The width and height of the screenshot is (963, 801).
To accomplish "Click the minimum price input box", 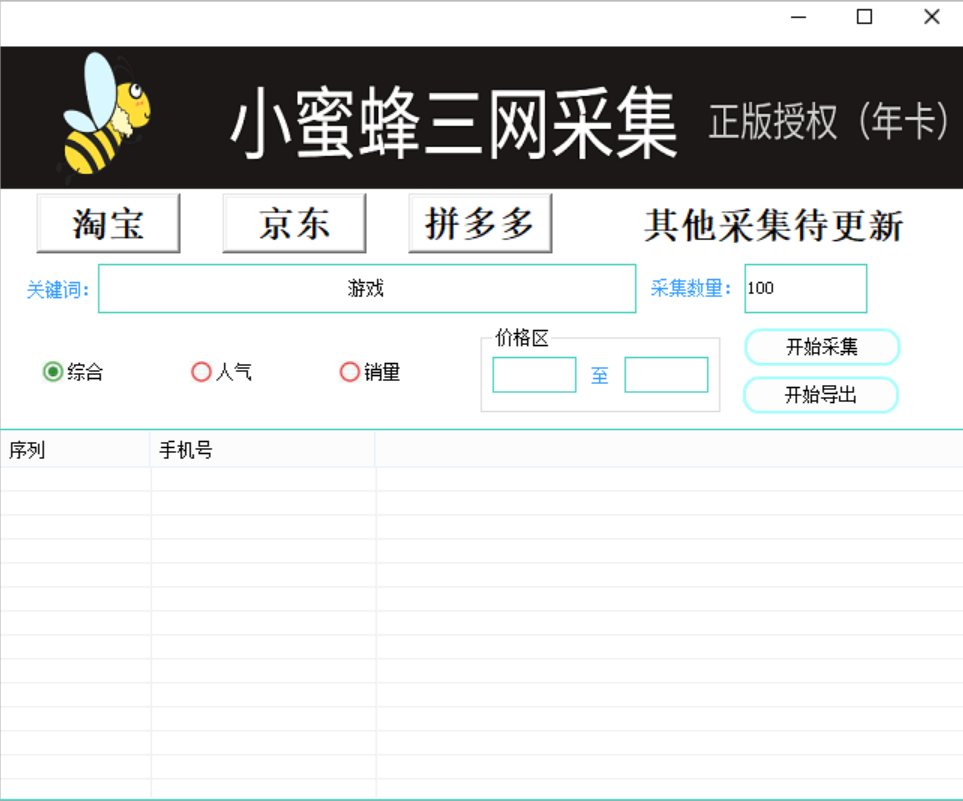I will [x=534, y=374].
